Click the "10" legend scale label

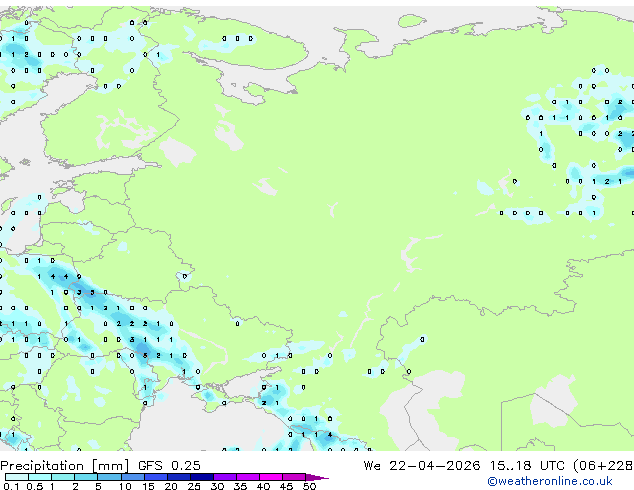[x=125, y=486]
